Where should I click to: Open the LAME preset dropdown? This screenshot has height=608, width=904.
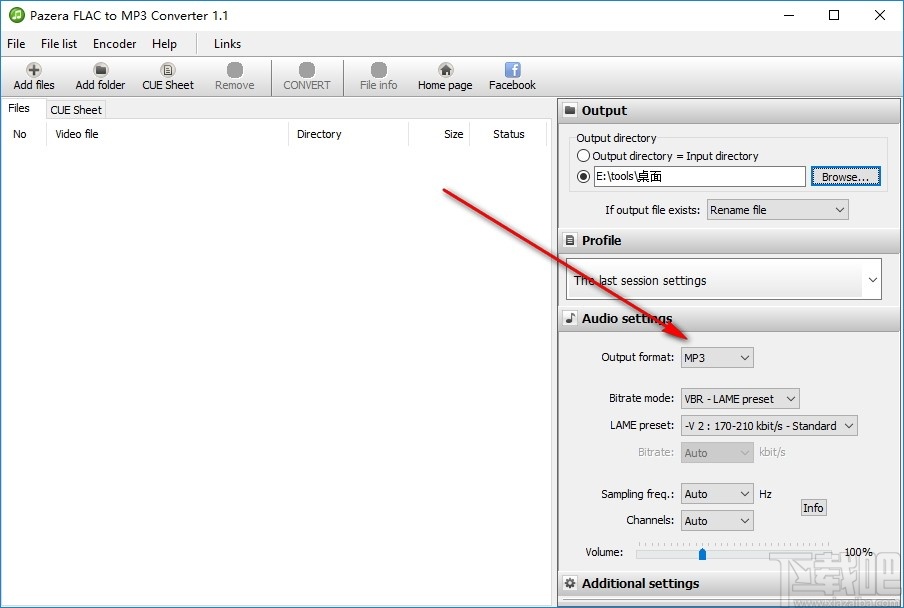click(766, 425)
